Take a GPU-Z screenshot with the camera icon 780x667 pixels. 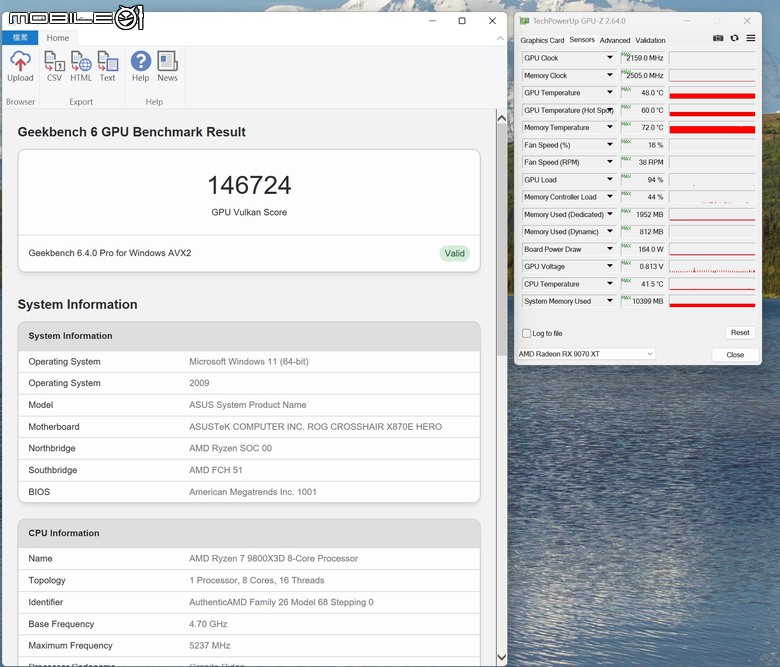(x=718, y=38)
